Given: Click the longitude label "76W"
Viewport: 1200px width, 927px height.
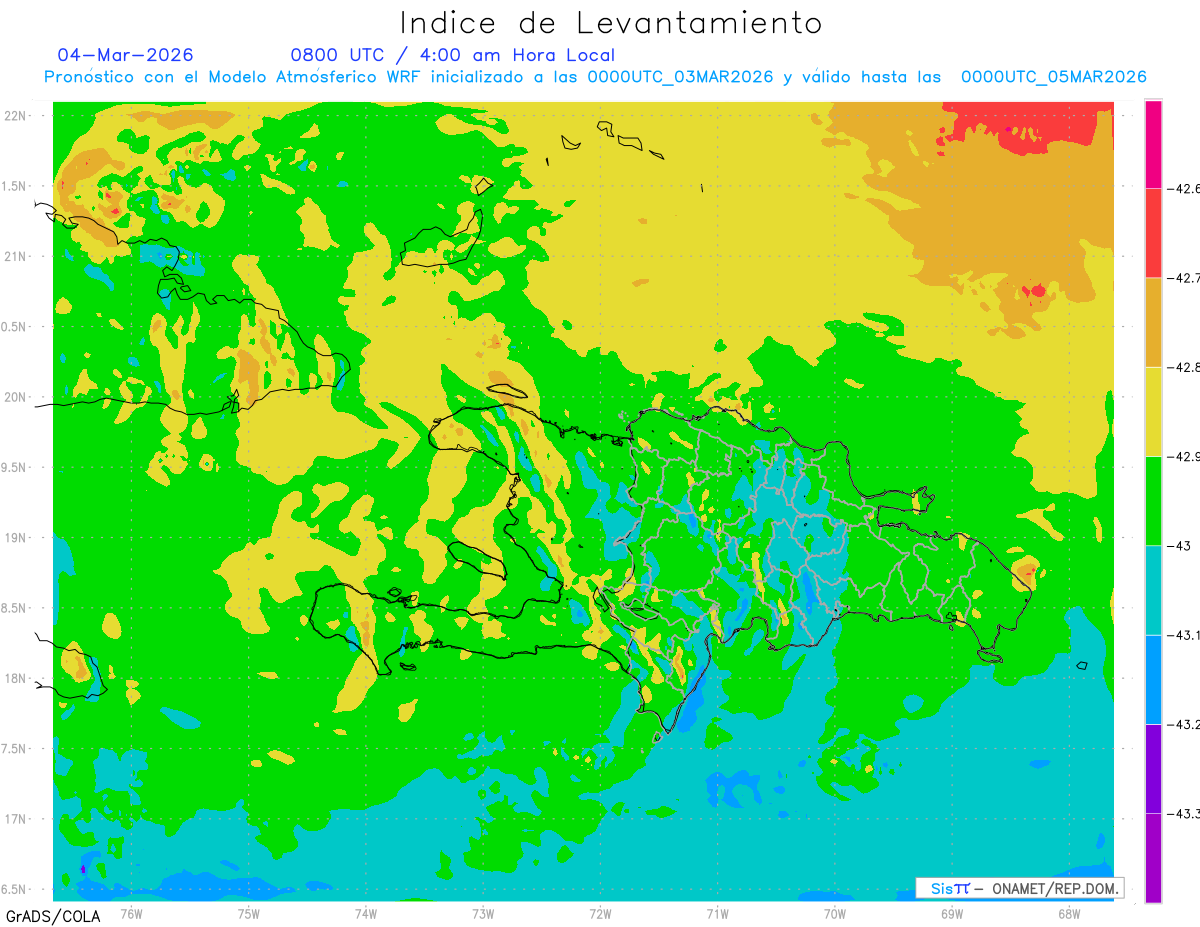Looking at the screenshot, I should coord(131,914).
